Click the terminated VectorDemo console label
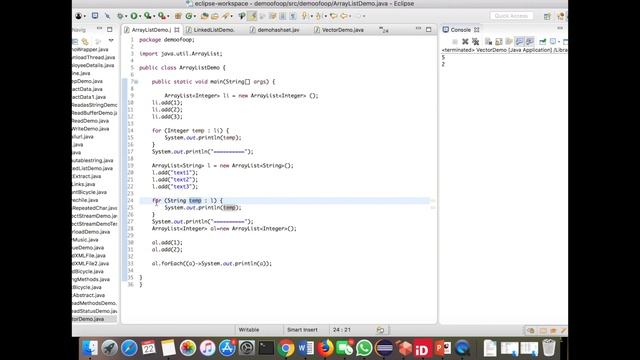Viewport: 640px width, 360px height. pyautogui.click(x=504, y=50)
